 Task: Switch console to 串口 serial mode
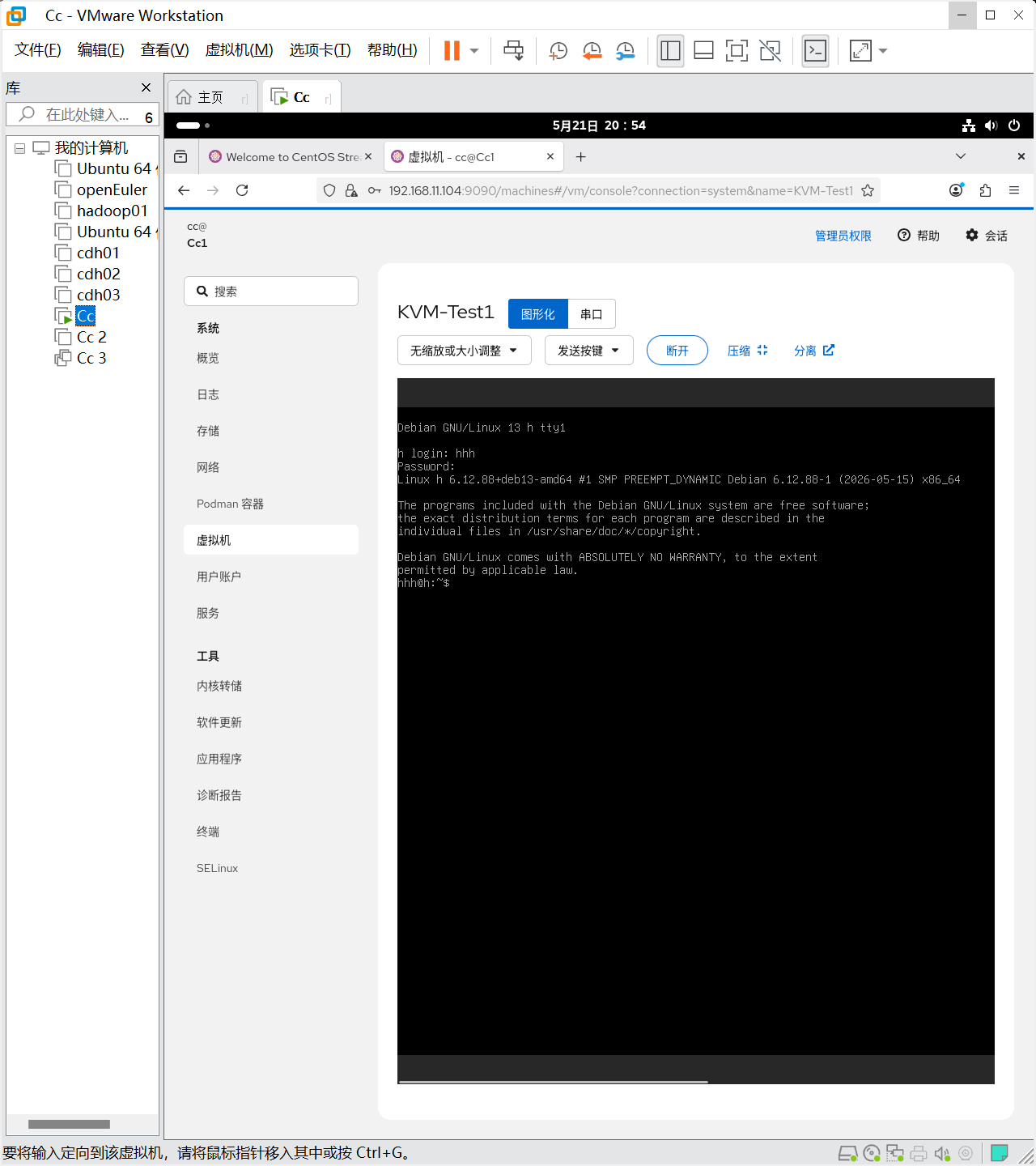coord(592,314)
